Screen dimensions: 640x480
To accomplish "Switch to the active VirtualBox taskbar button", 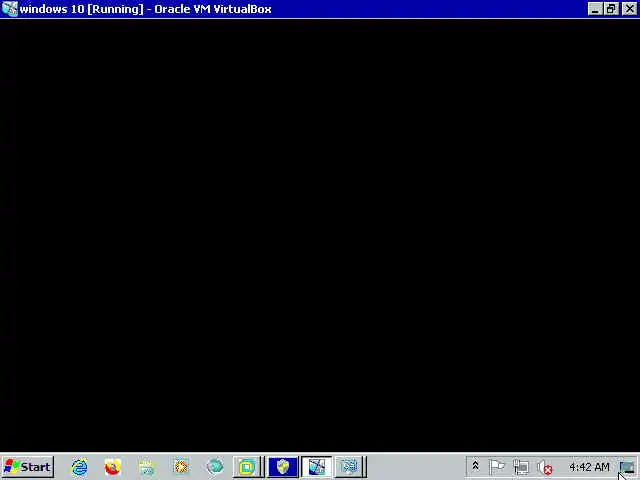I will [316, 467].
